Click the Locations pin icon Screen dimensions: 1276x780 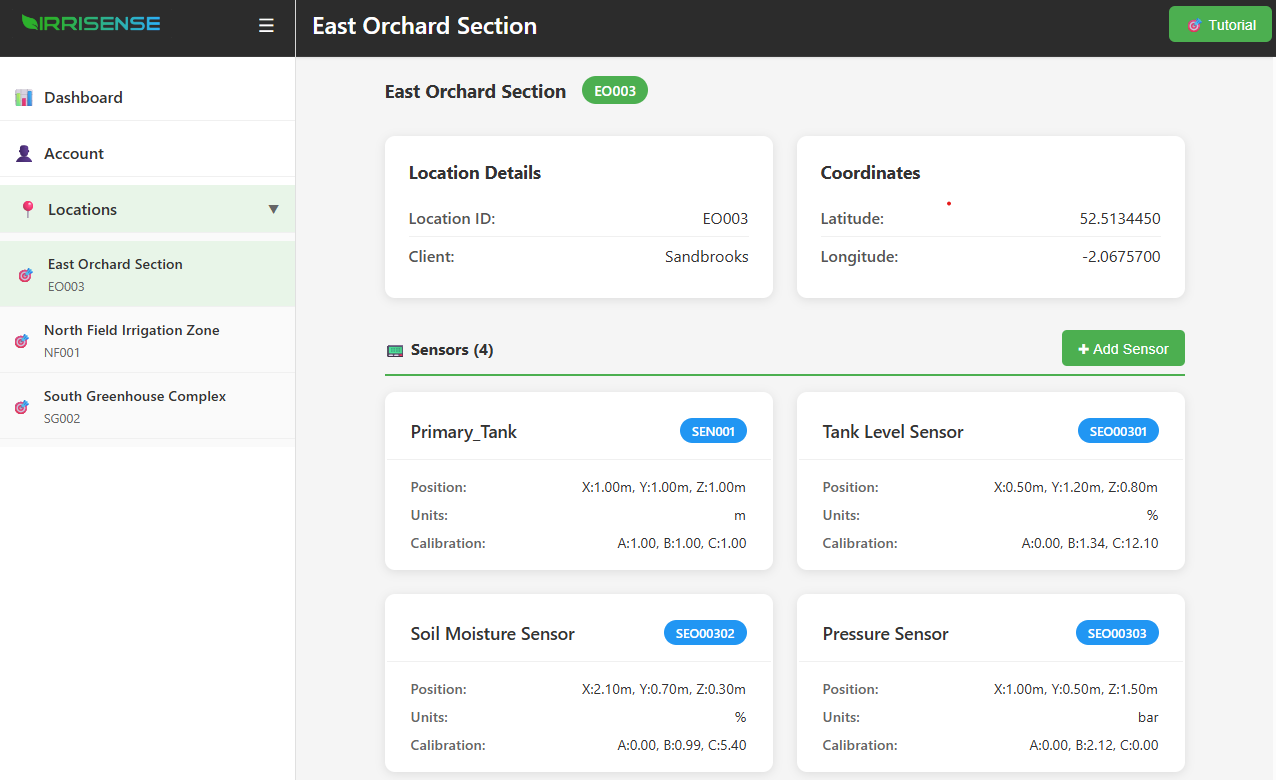click(27, 209)
